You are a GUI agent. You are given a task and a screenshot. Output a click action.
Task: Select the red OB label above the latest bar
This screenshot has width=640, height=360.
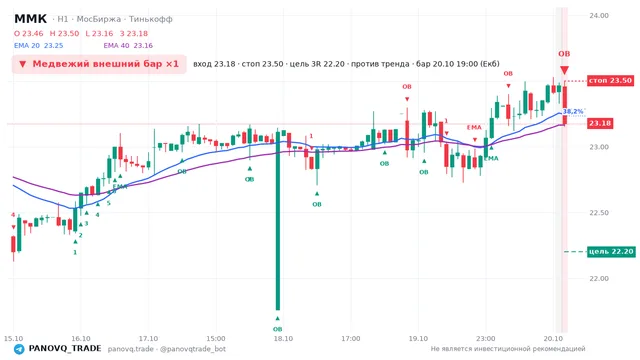[564, 54]
